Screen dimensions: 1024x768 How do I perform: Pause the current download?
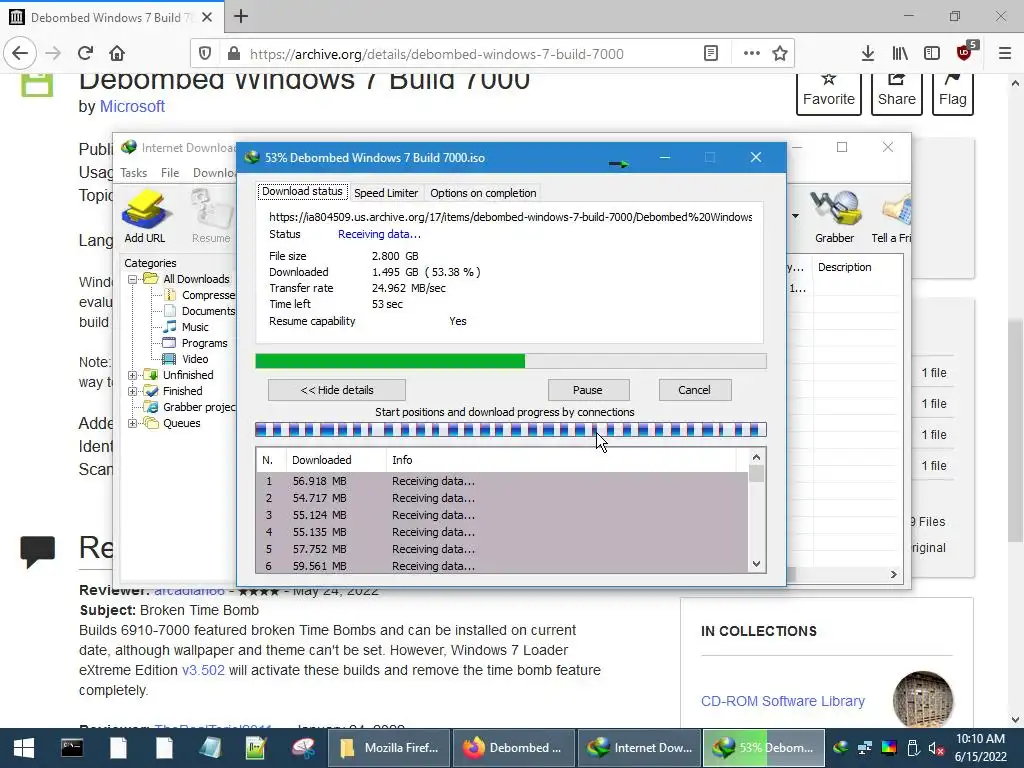pyautogui.click(x=588, y=390)
